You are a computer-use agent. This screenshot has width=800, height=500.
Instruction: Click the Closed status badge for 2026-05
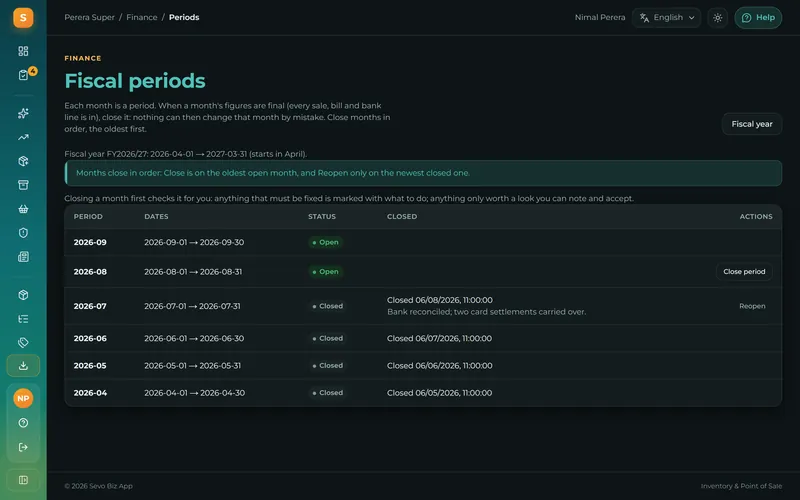tap(328, 366)
